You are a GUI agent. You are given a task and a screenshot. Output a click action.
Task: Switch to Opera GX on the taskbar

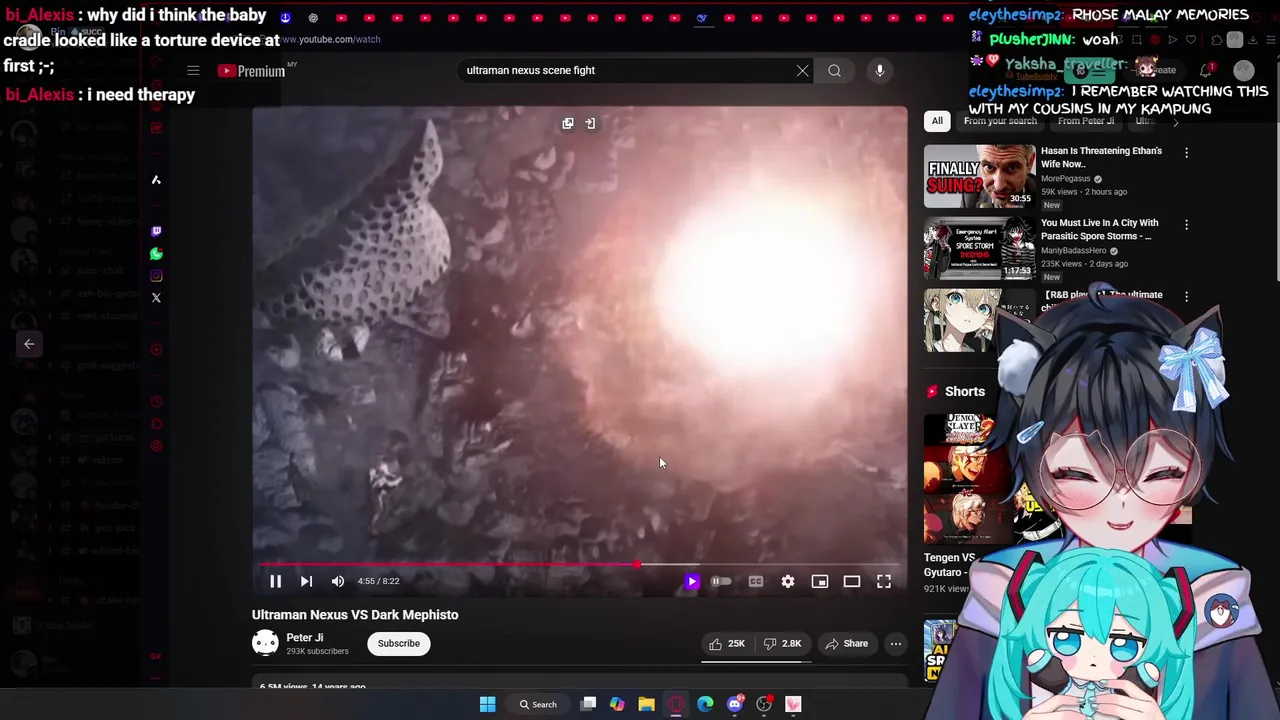(x=676, y=704)
